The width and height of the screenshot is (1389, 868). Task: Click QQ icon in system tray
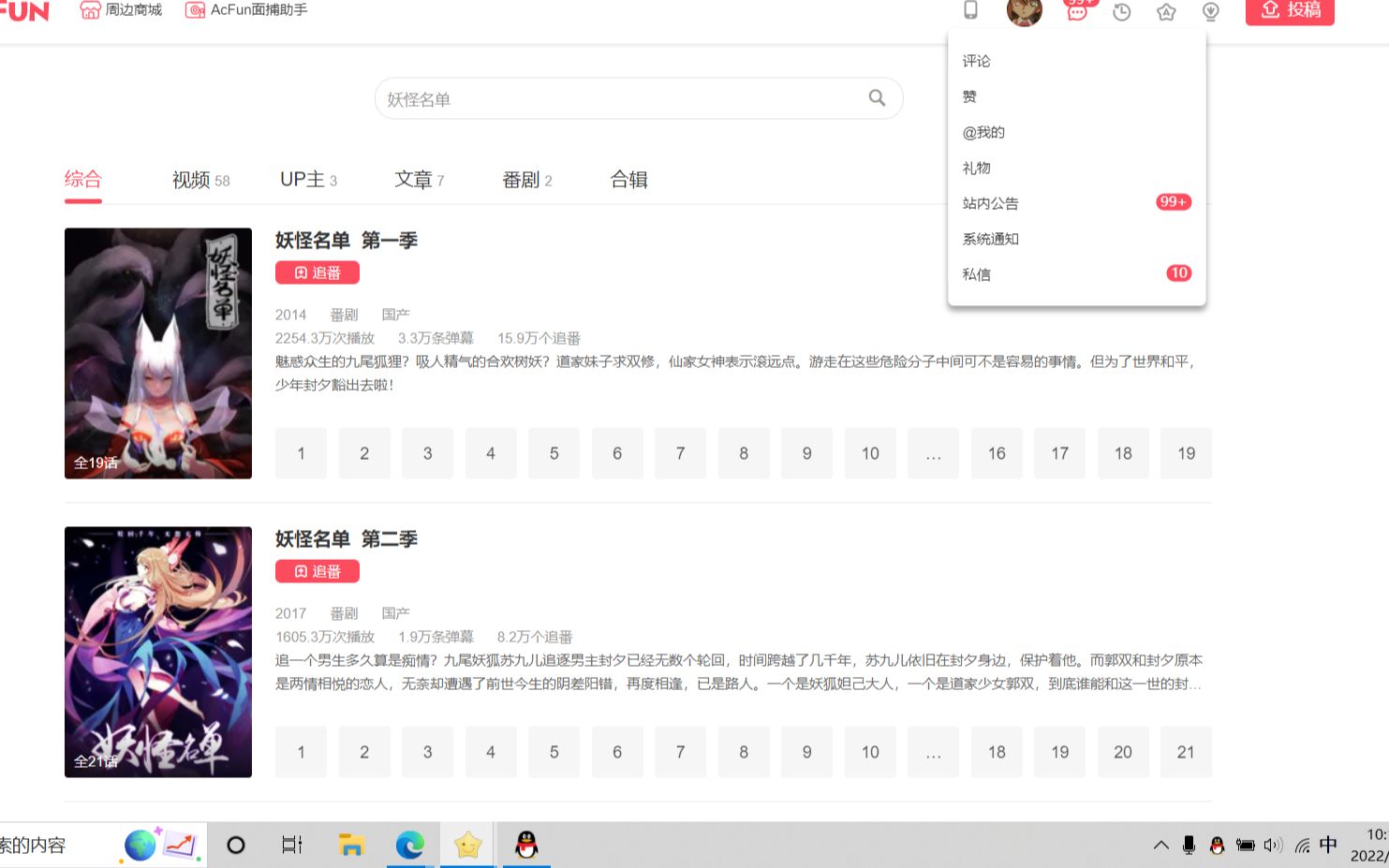pos(1217,846)
